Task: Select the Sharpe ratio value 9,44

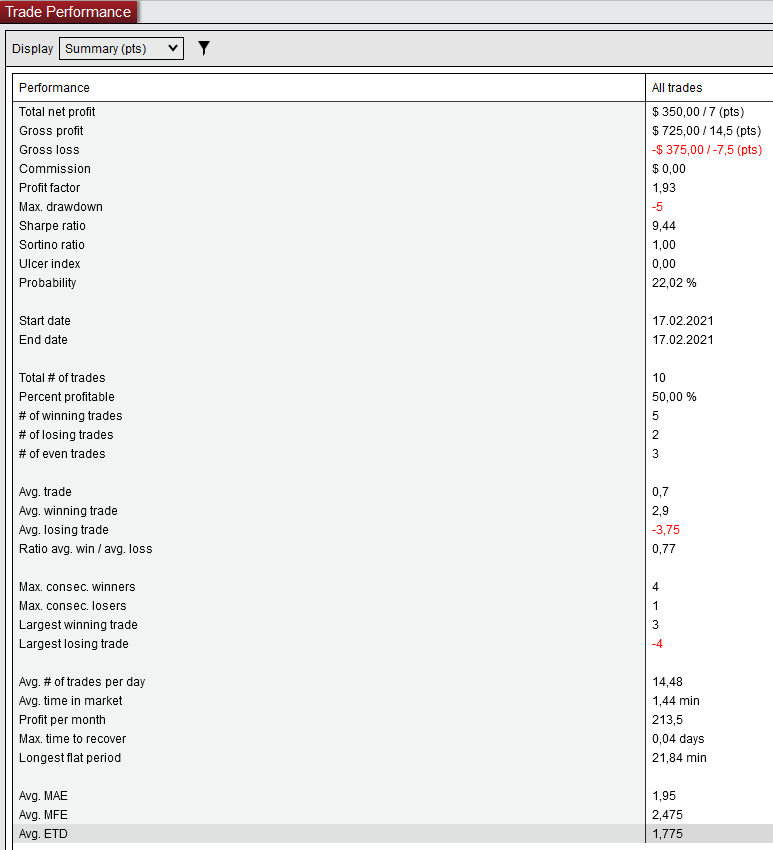Action: pos(664,226)
